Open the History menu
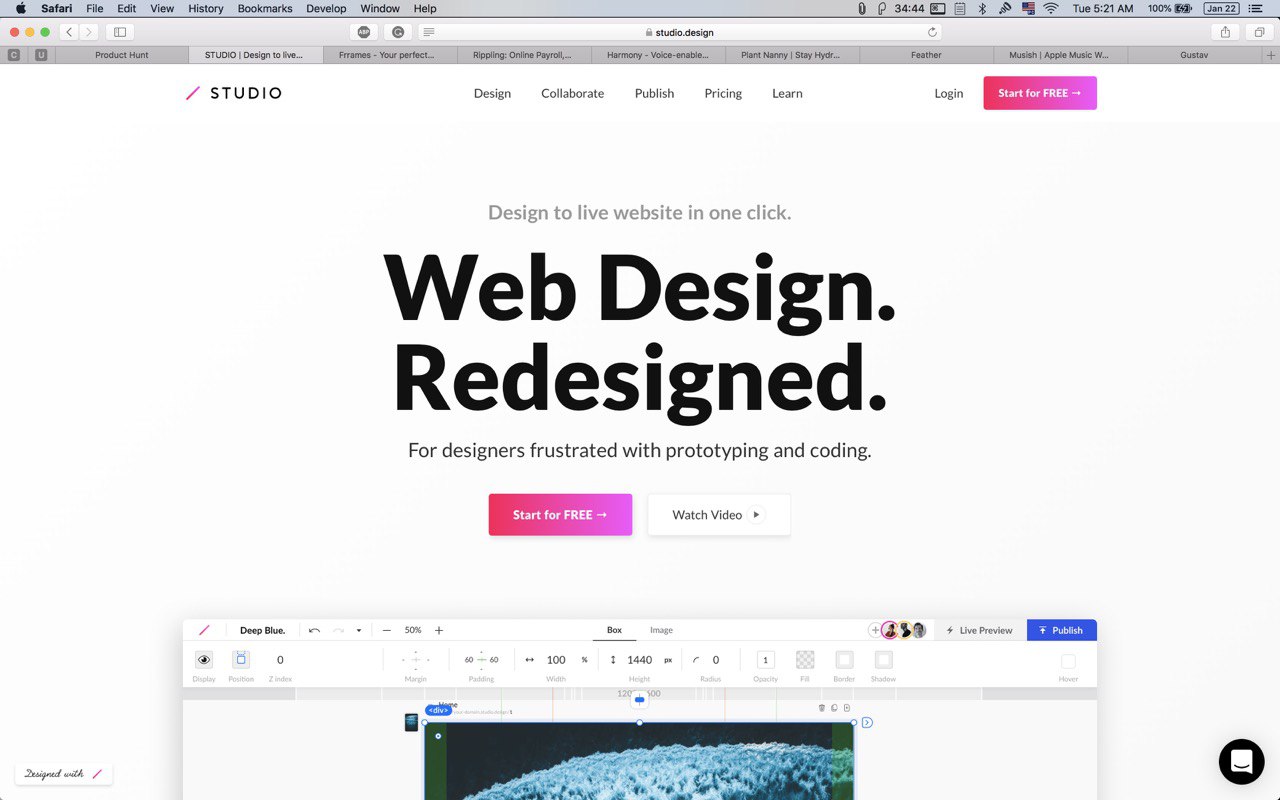This screenshot has height=800, width=1280. point(206,8)
